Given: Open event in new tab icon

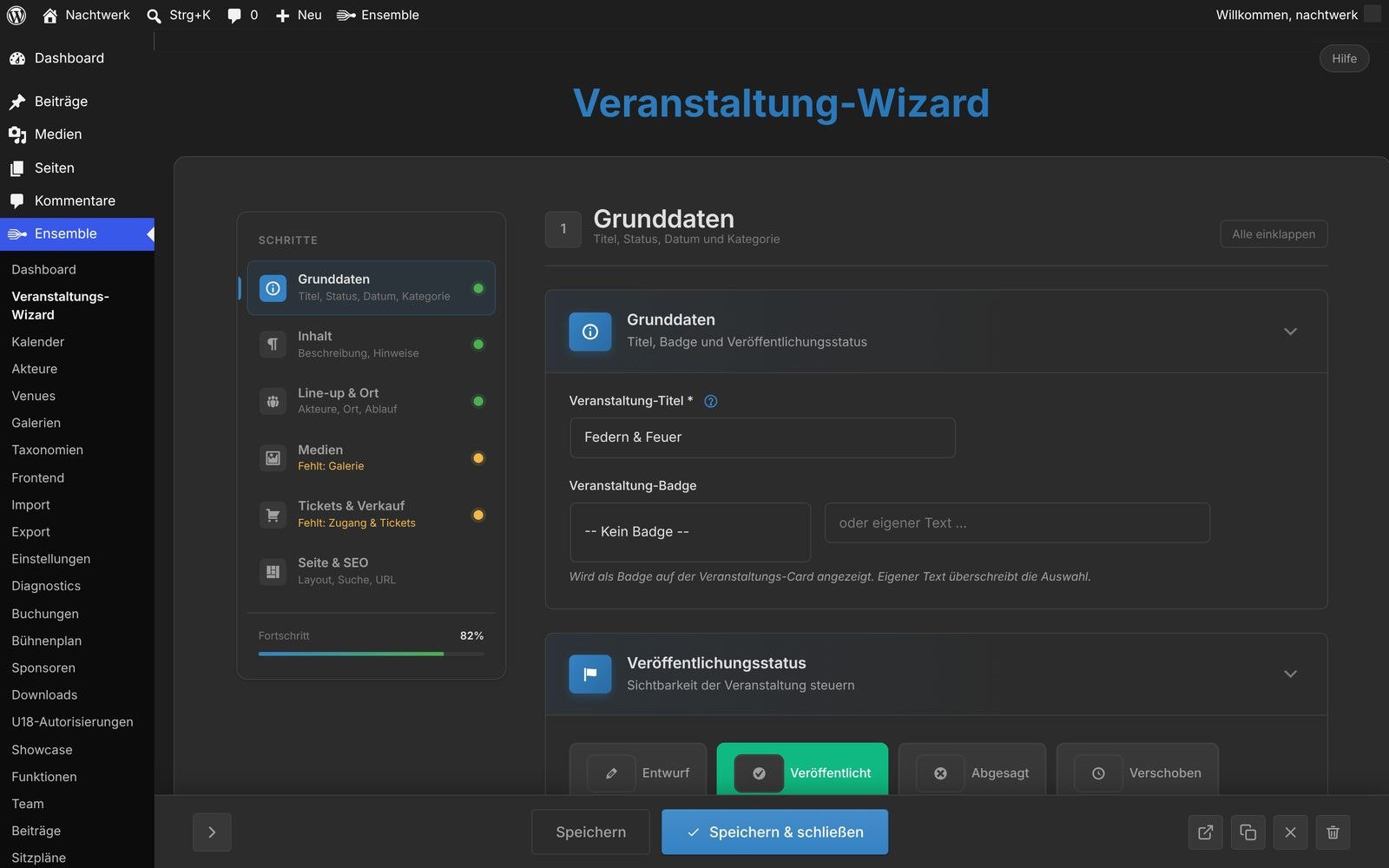Looking at the screenshot, I should point(1205,832).
